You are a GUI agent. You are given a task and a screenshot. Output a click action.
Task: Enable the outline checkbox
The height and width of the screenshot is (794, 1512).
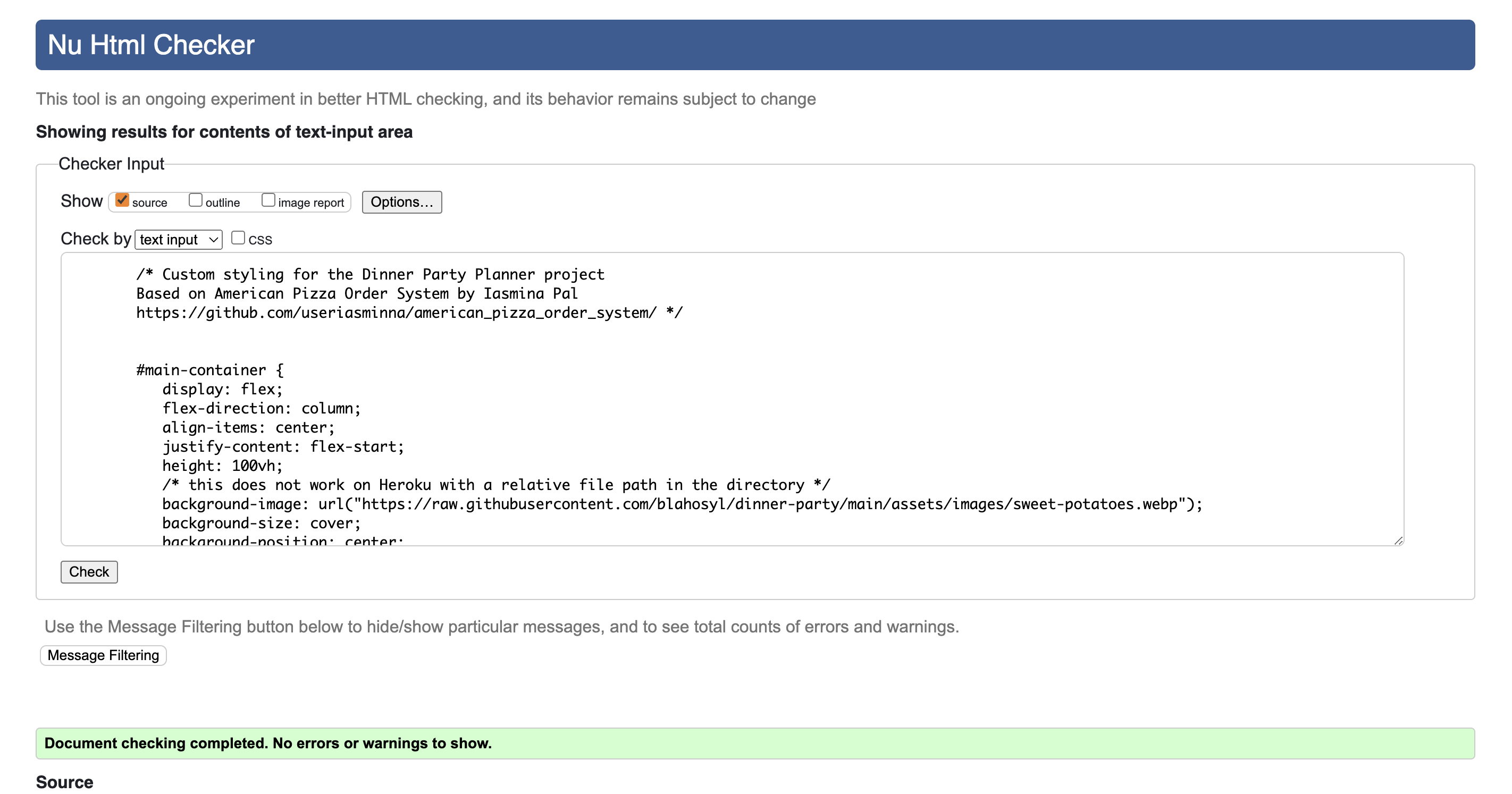[x=196, y=200]
